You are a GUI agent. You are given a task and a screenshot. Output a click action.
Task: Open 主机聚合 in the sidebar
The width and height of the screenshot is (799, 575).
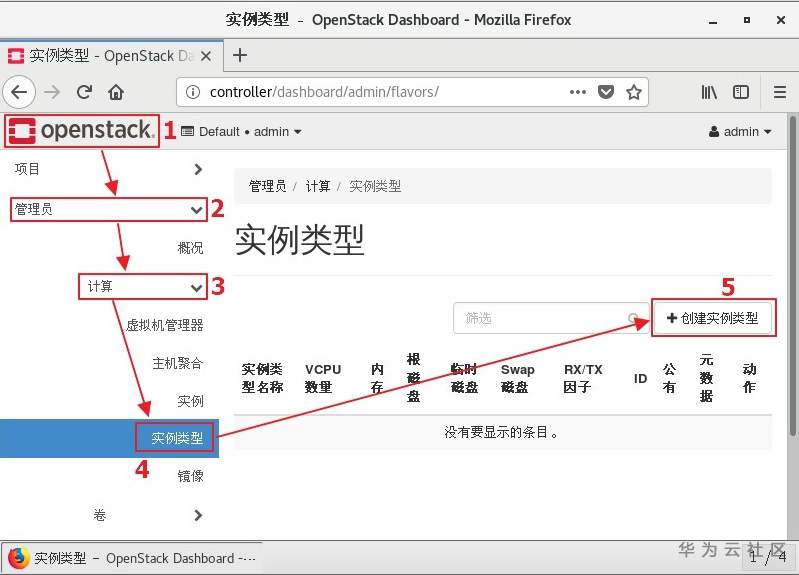point(178,363)
